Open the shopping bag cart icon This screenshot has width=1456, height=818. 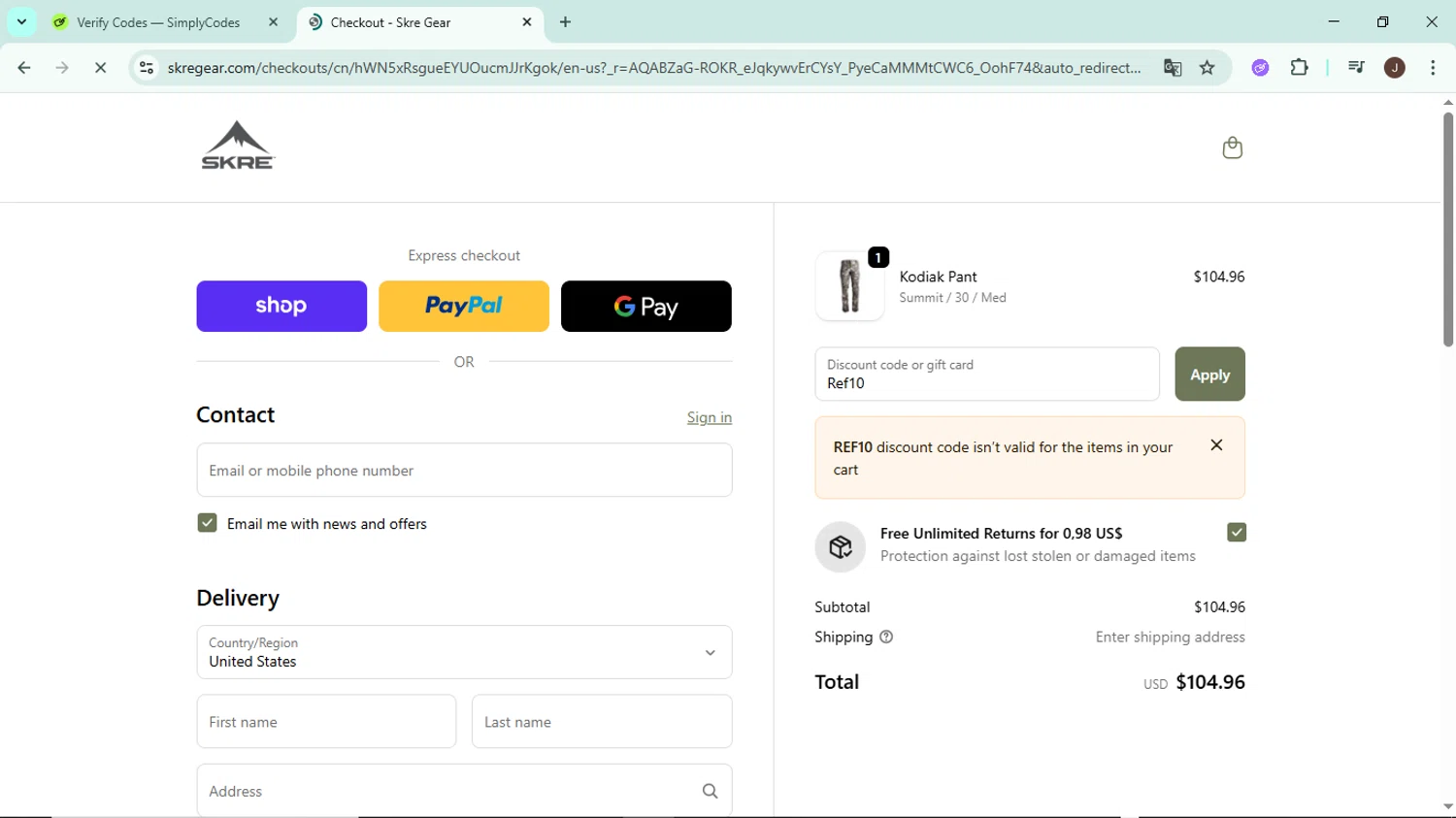1232,147
